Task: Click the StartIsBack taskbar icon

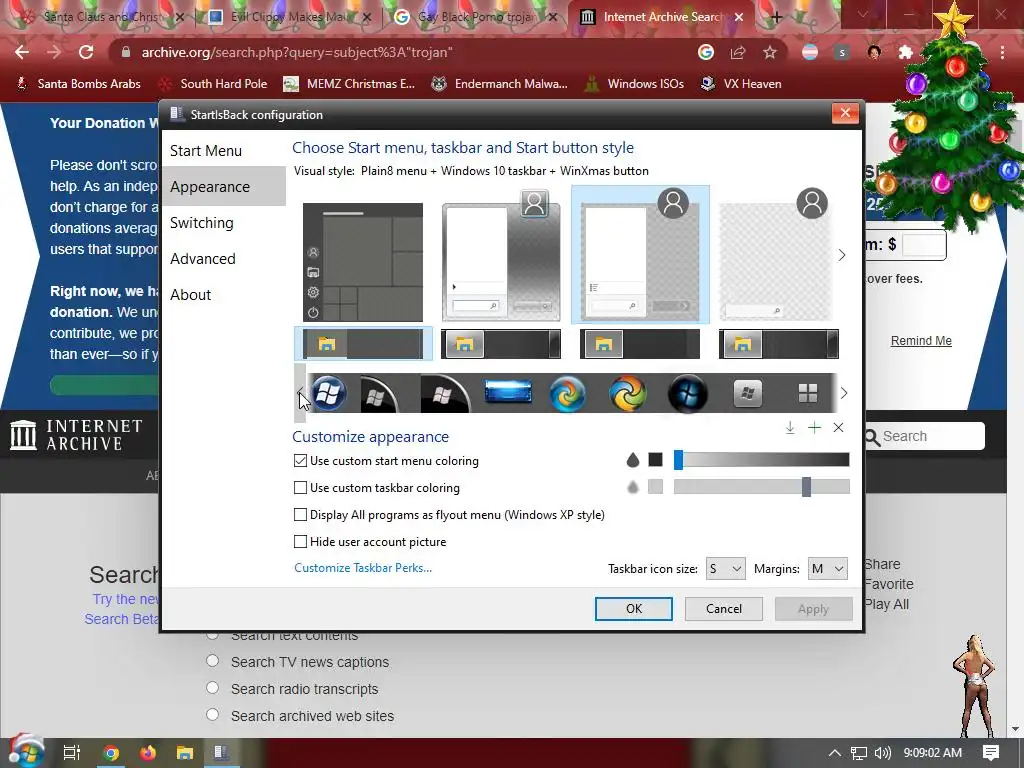Action: pos(221,753)
